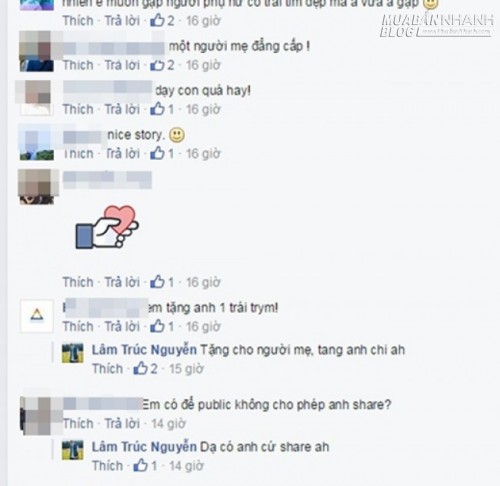The image size is (500, 486).
Task: Click Thích under 'Dạ có anh cứ share ah'
Action: 107,466
